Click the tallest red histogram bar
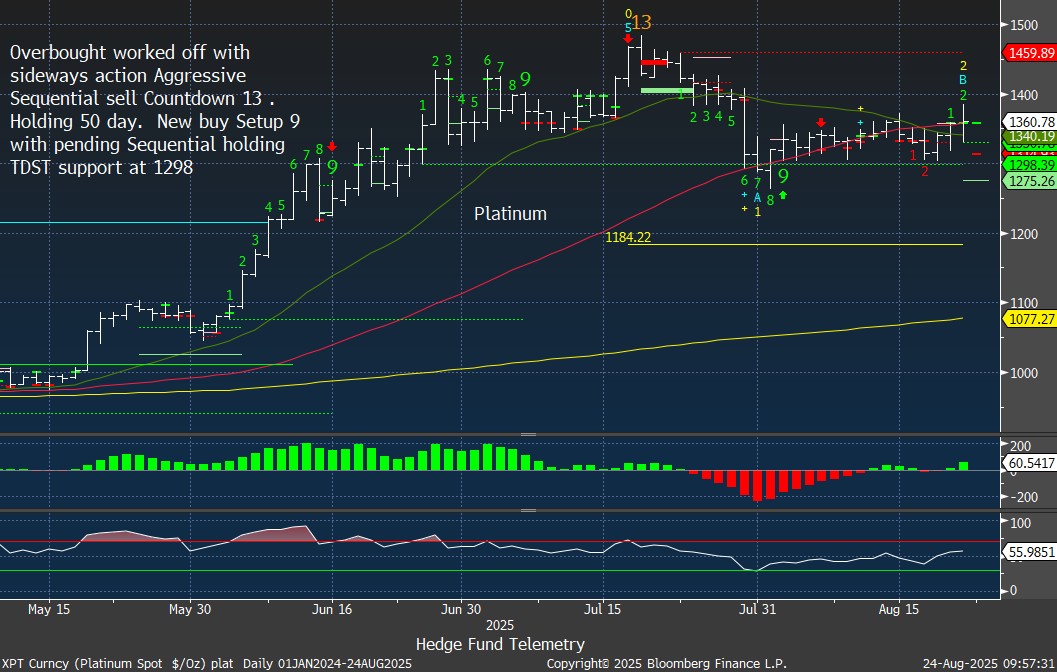Image resolution: width=1057 pixels, height=672 pixels. click(757, 485)
